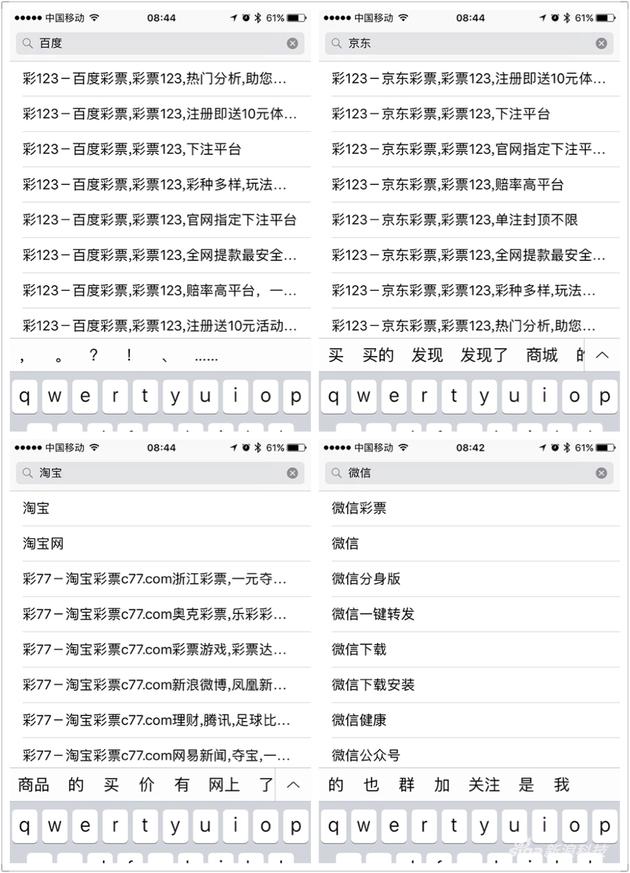Select the 百度 suggestion ending in 官网指定下注平台

tap(160, 219)
